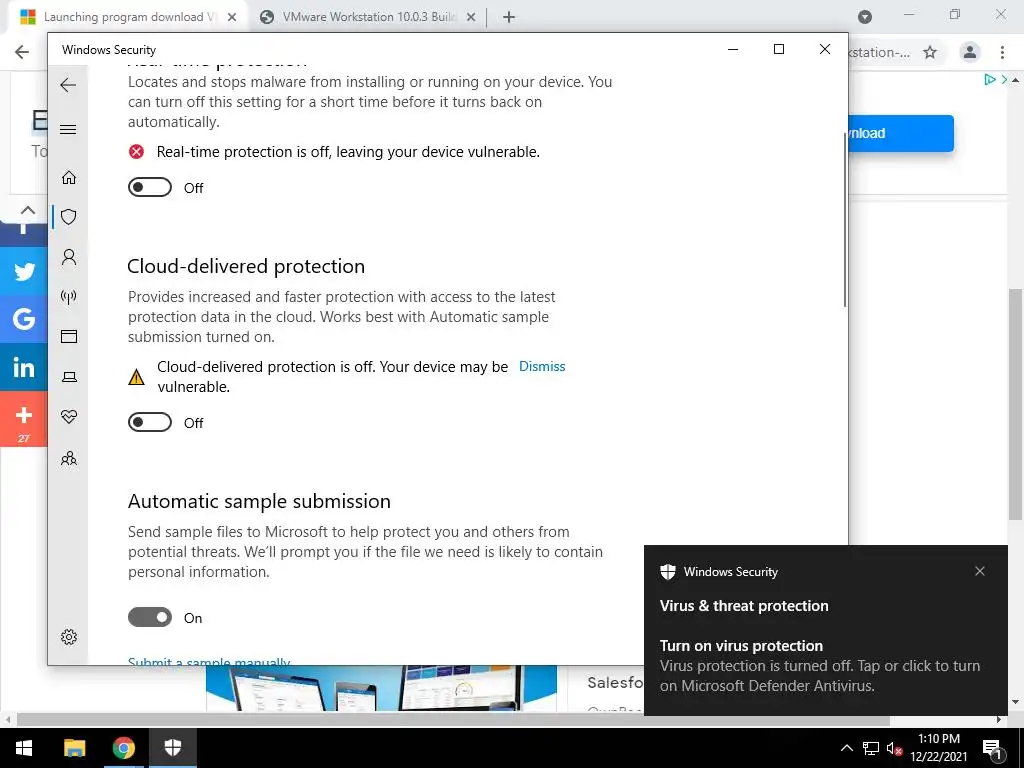The height and width of the screenshot is (768, 1024).
Task: Open the Windows Start menu
Action: point(24,748)
